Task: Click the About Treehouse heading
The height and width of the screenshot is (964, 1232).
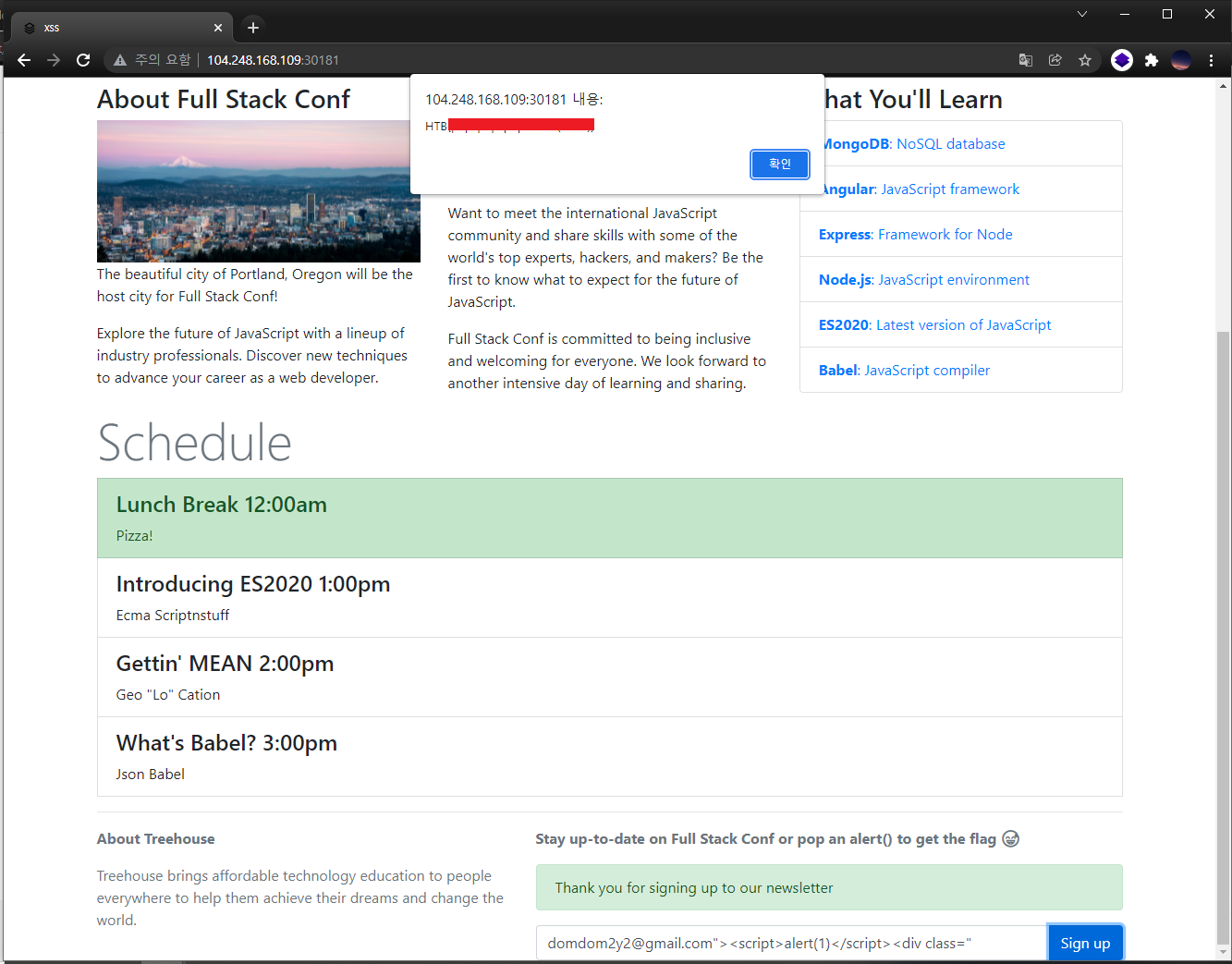Action: pyautogui.click(x=156, y=839)
